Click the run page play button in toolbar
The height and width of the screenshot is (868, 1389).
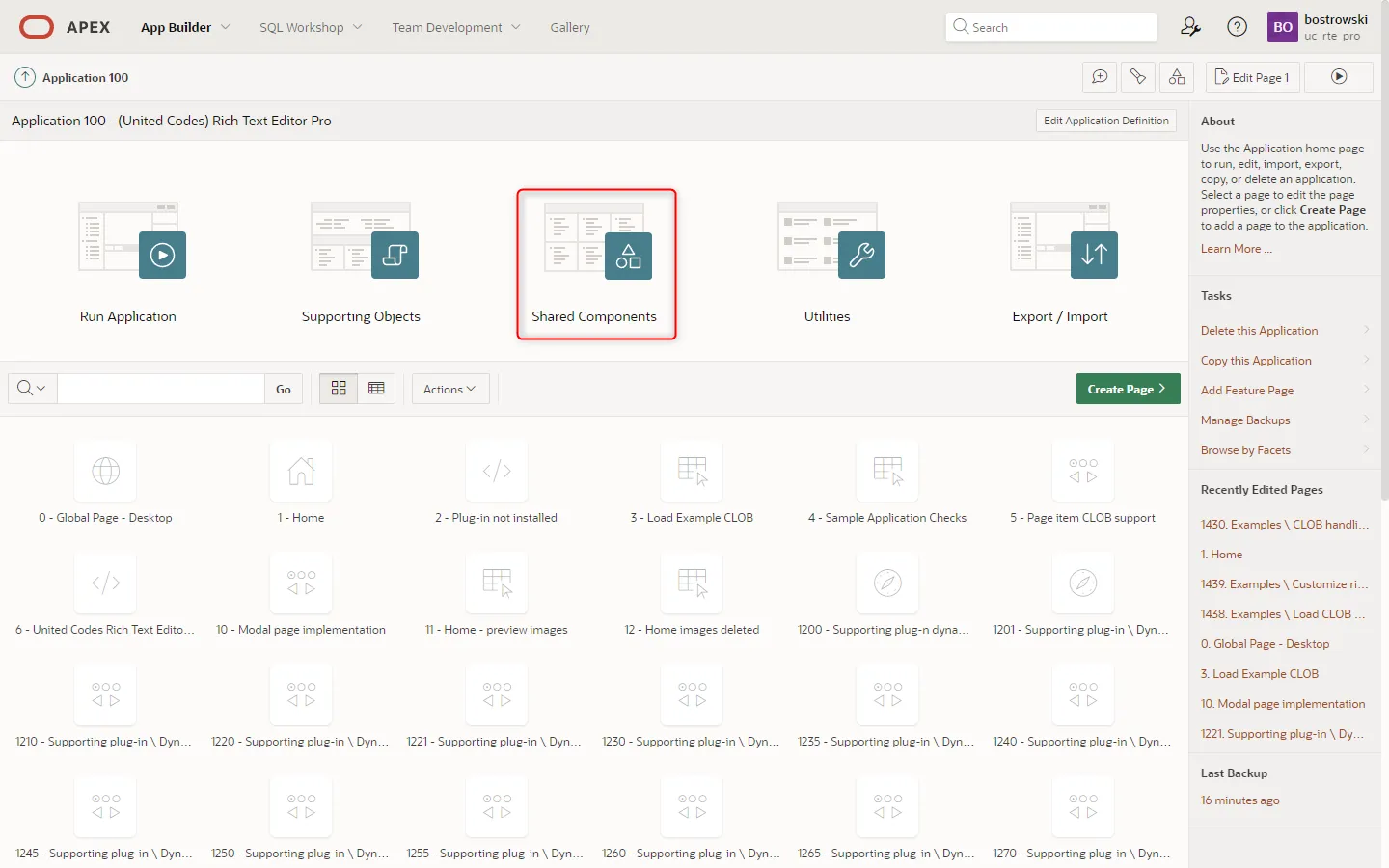click(1339, 77)
